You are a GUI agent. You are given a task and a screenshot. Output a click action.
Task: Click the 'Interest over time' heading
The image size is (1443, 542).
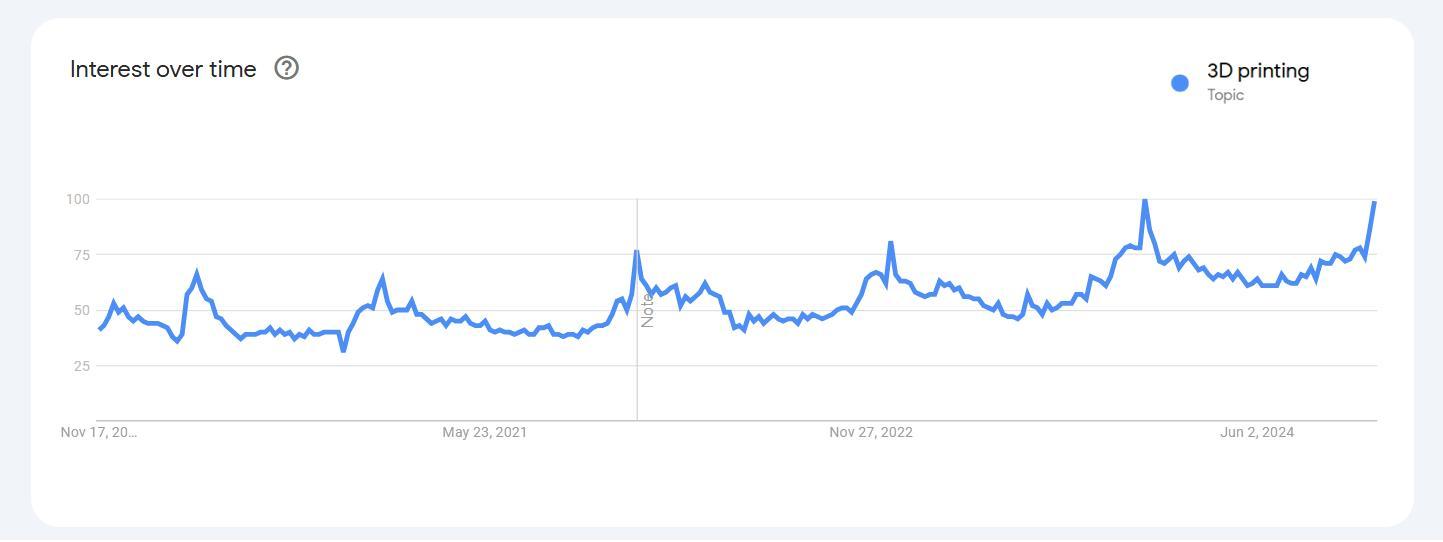pyautogui.click(x=163, y=70)
